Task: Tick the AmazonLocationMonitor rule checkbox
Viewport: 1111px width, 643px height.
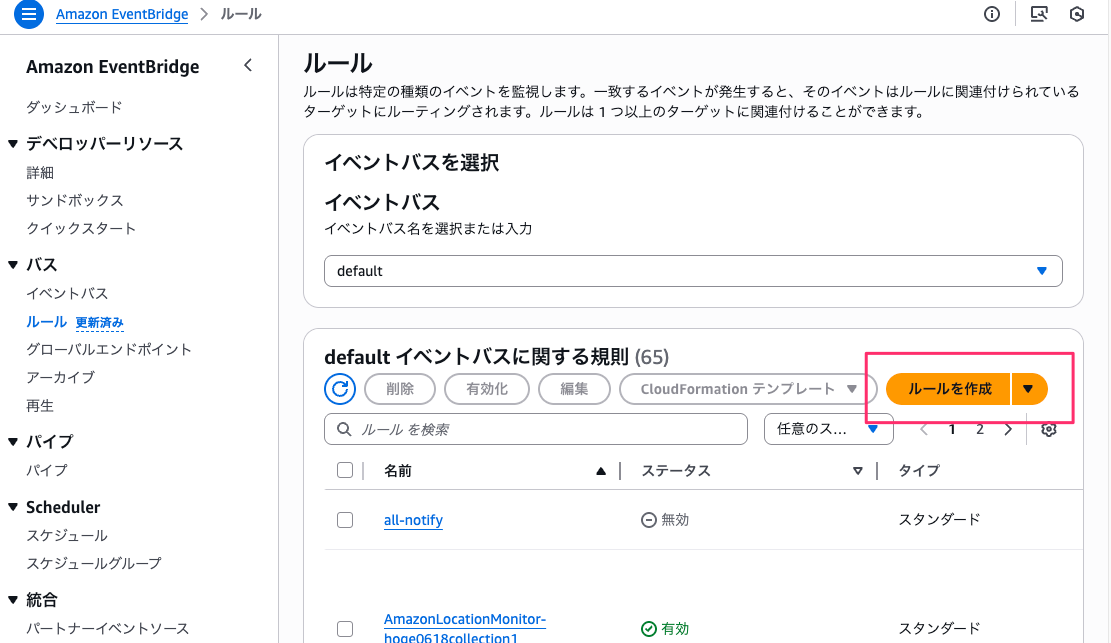Action: (345, 628)
